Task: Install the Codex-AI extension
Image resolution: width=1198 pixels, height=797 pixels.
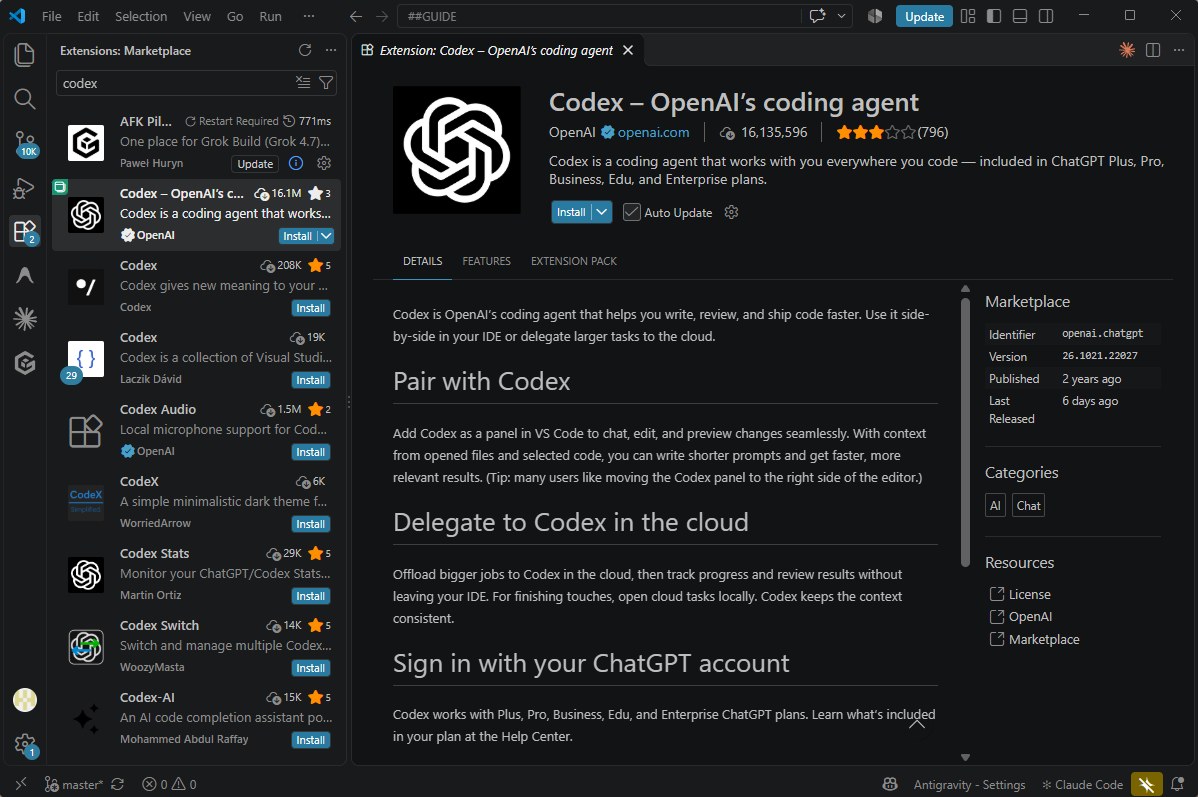Action: click(310, 740)
